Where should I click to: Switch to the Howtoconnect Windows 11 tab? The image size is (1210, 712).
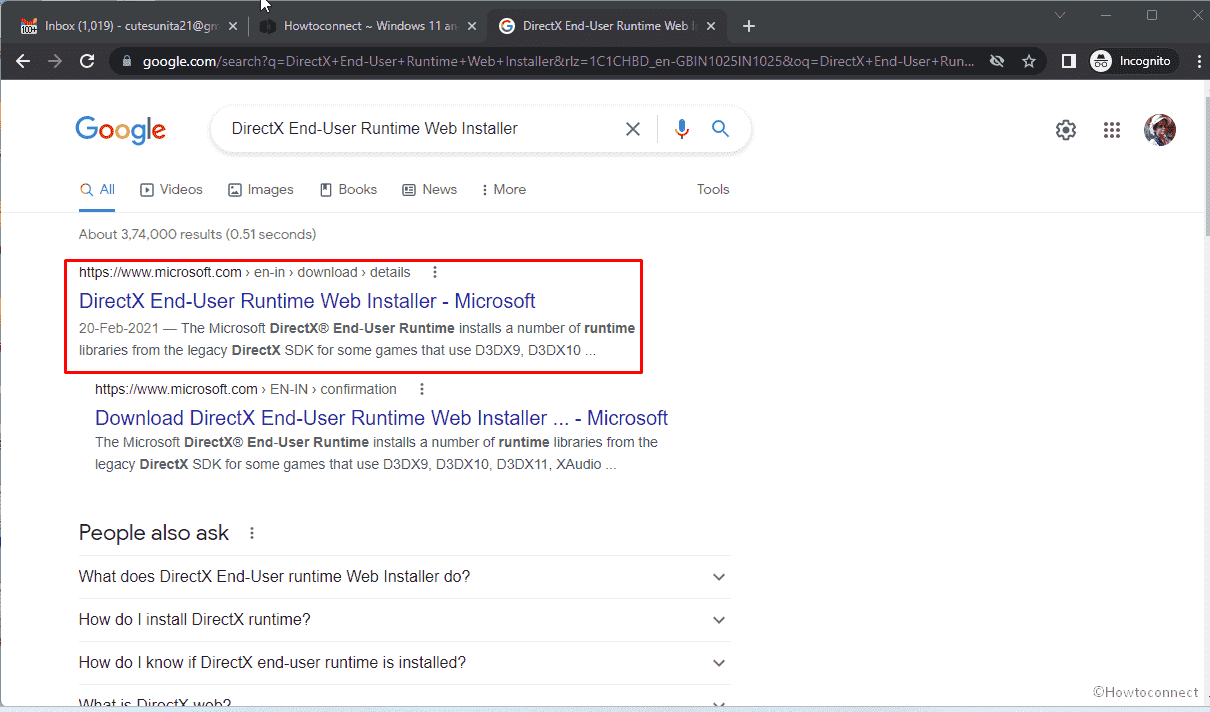(x=368, y=26)
